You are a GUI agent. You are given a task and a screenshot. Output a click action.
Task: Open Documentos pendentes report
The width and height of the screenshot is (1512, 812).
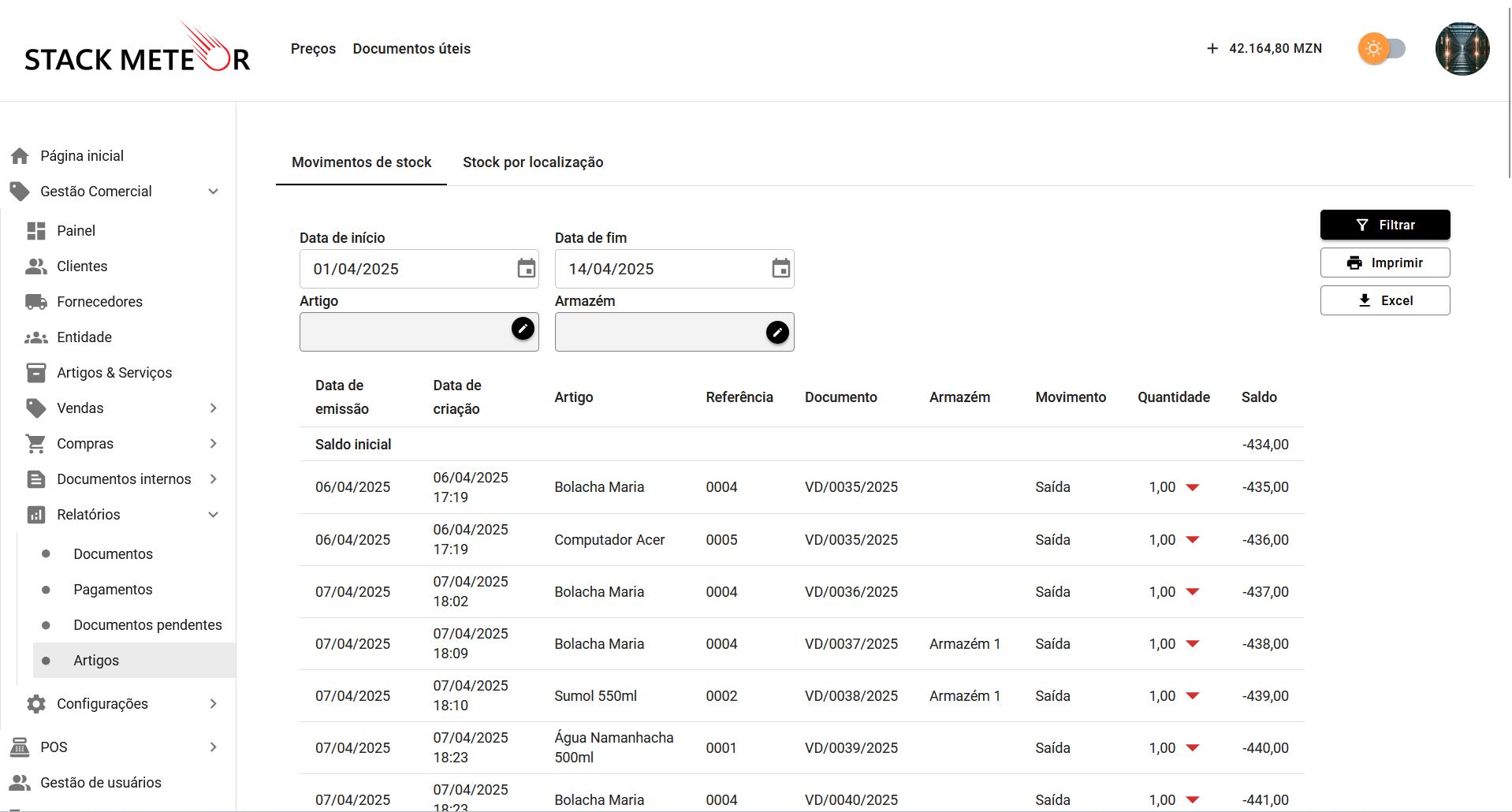(147, 625)
